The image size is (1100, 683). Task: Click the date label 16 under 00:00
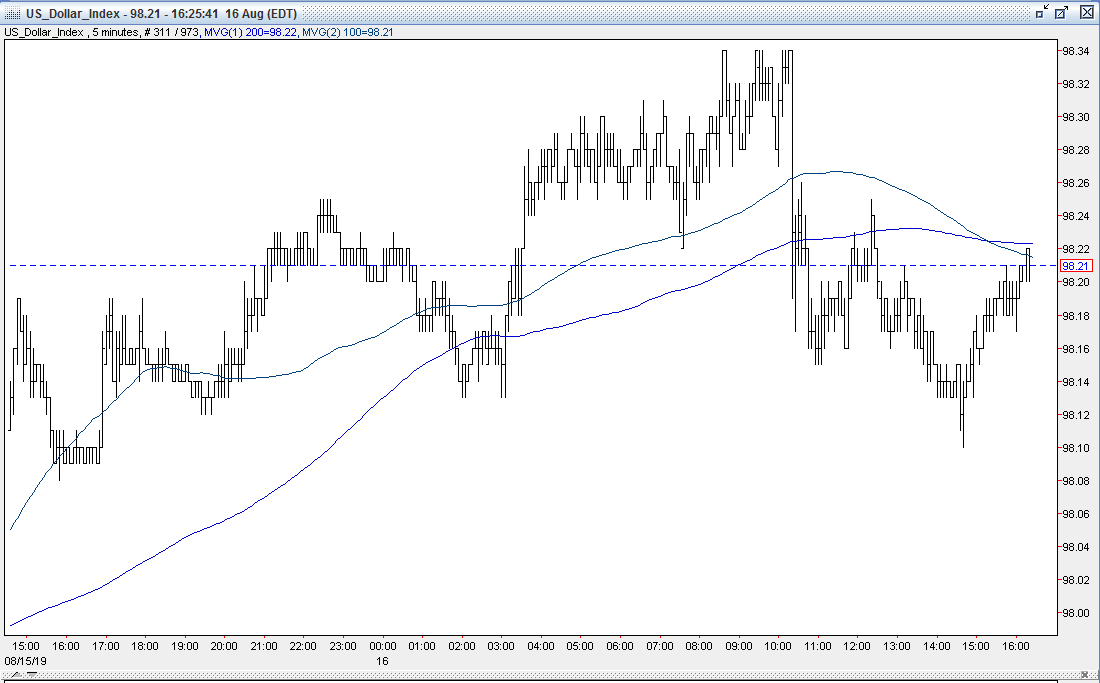pyautogui.click(x=382, y=661)
